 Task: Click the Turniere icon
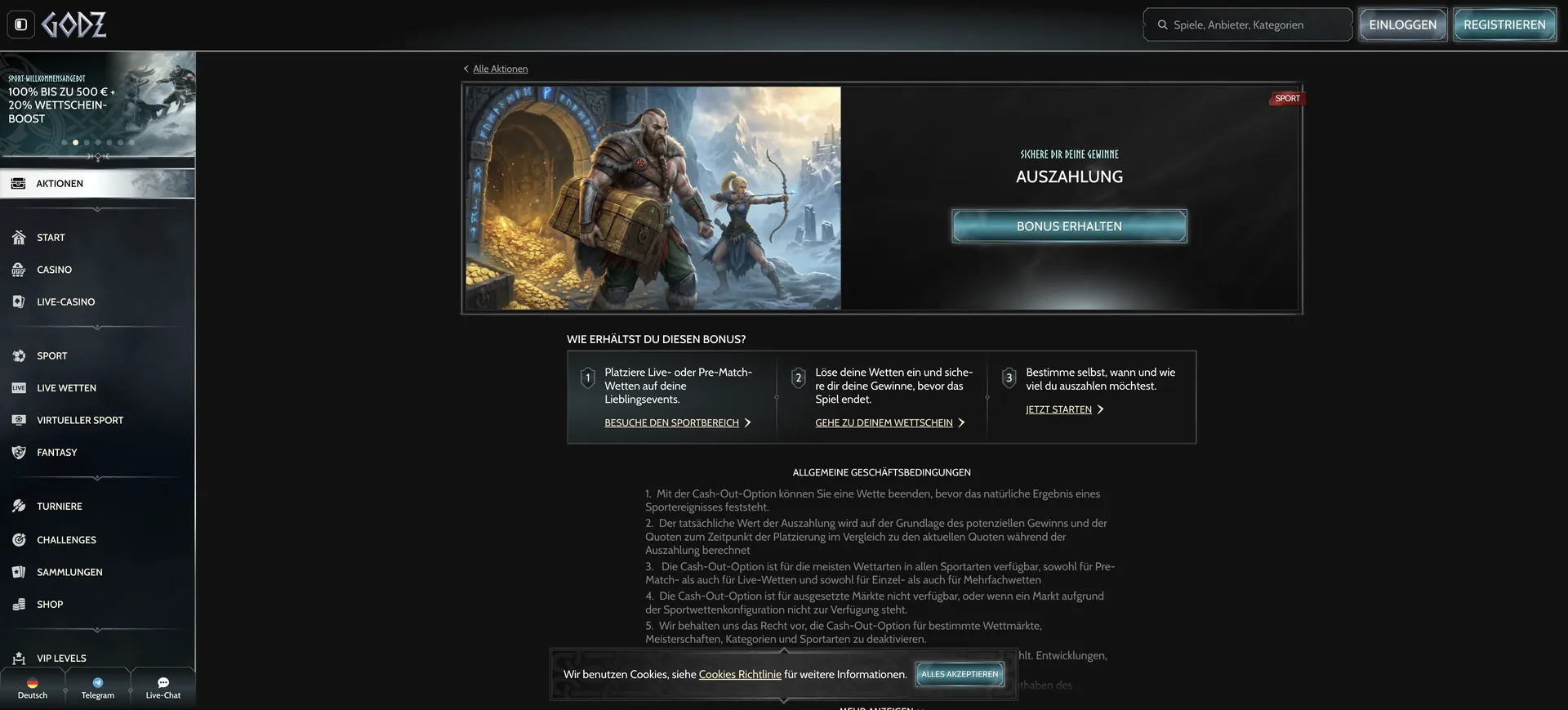pyautogui.click(x=19, y=506)
